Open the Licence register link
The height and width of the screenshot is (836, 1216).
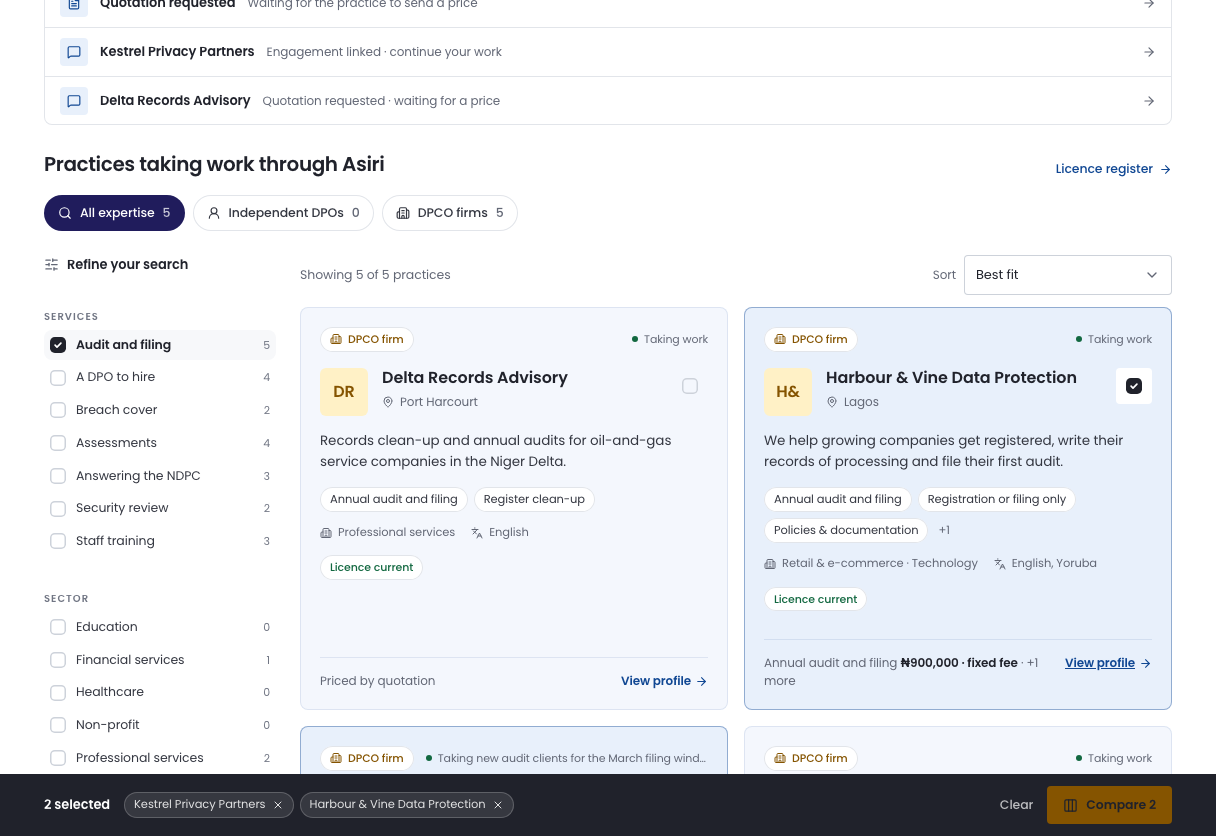click(x=1113, y=169)
